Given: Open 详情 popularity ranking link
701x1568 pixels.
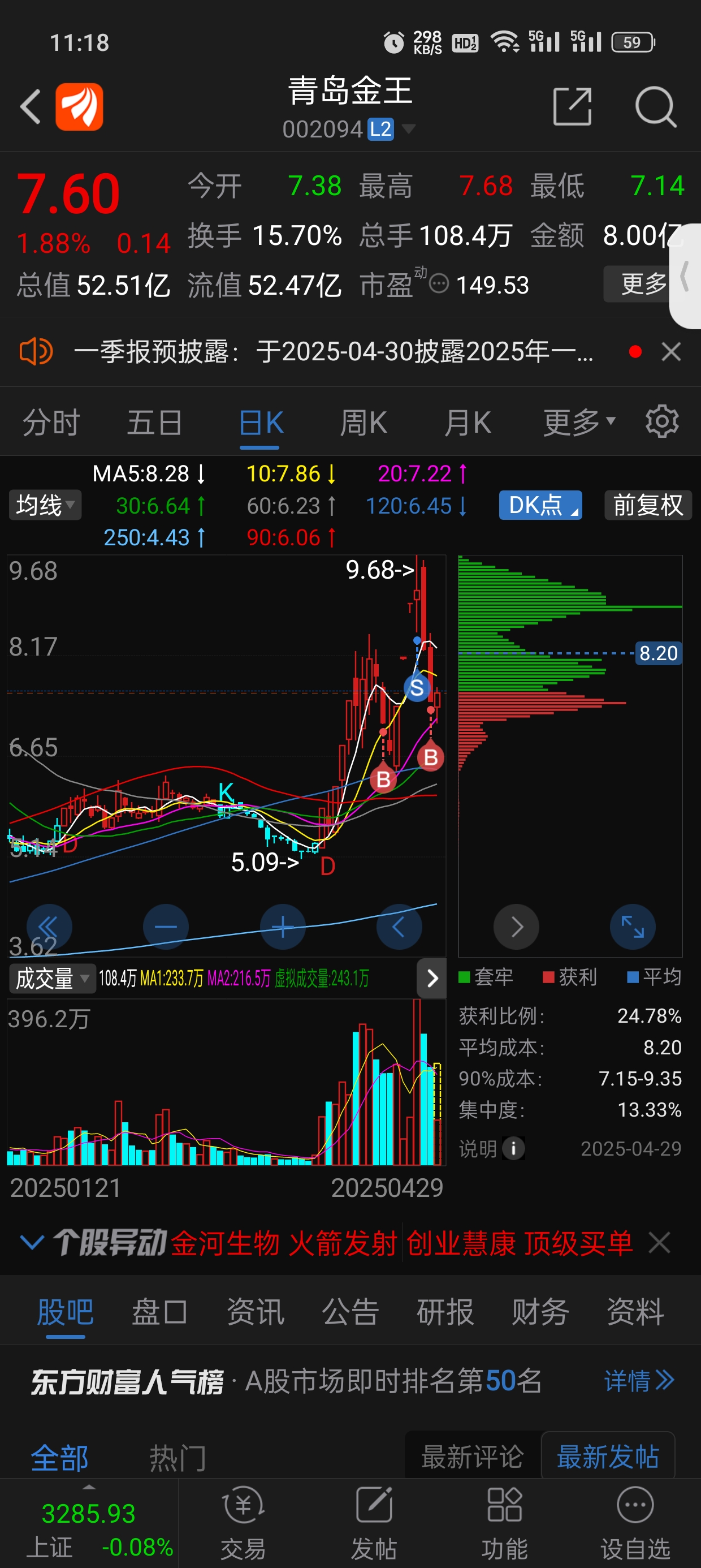Looking at the screenshot, I should (x=639, y=1381).
